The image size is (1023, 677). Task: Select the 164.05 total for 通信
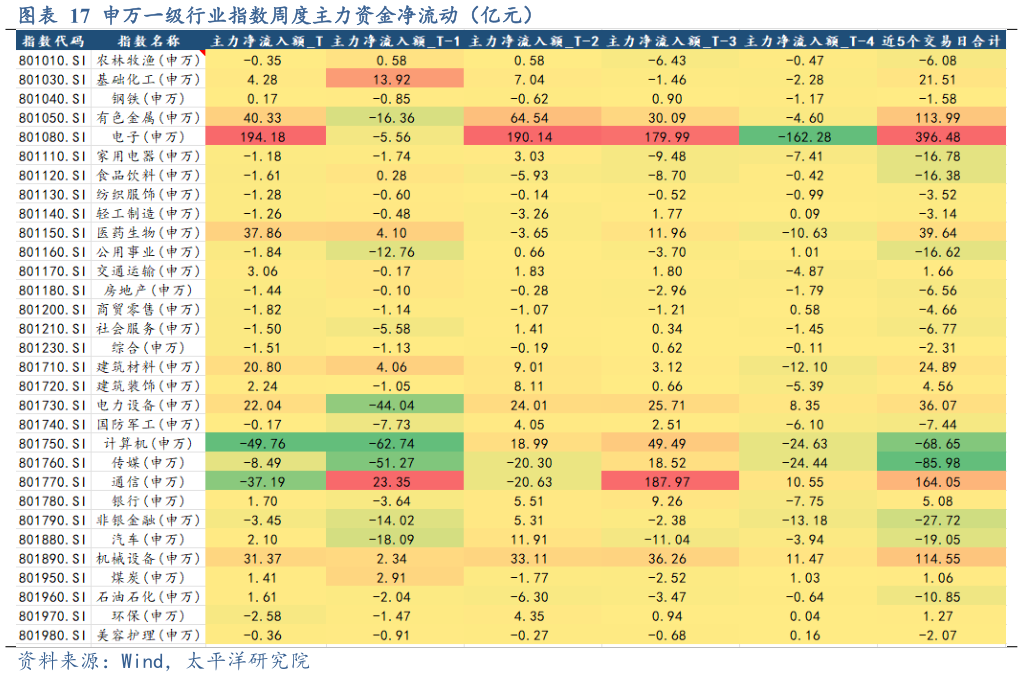[x=941, y=481]
